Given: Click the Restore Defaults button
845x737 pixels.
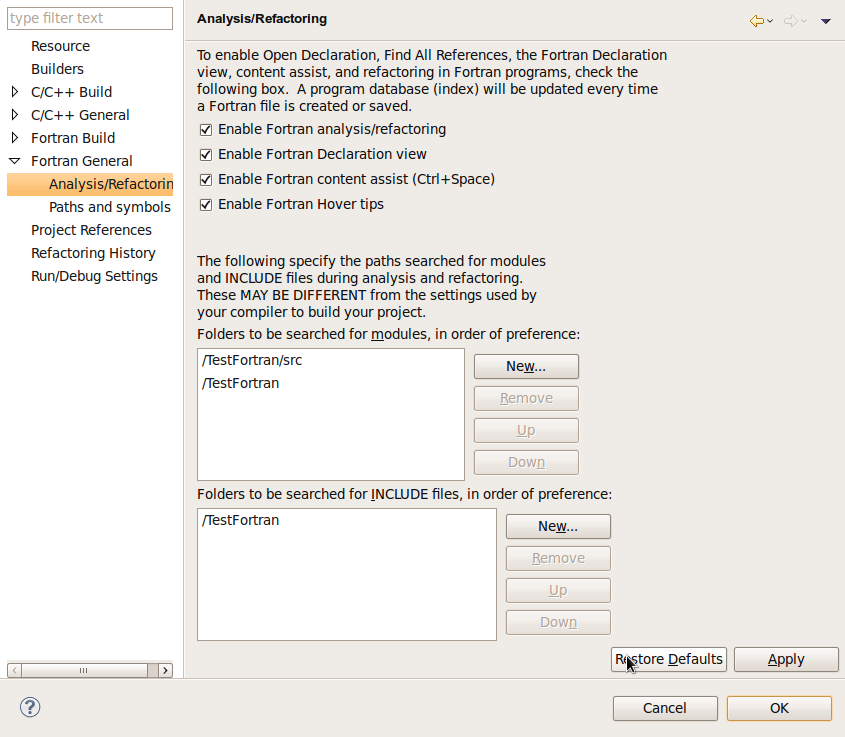Looking at the screenshot, I should (x=669, y=659).
